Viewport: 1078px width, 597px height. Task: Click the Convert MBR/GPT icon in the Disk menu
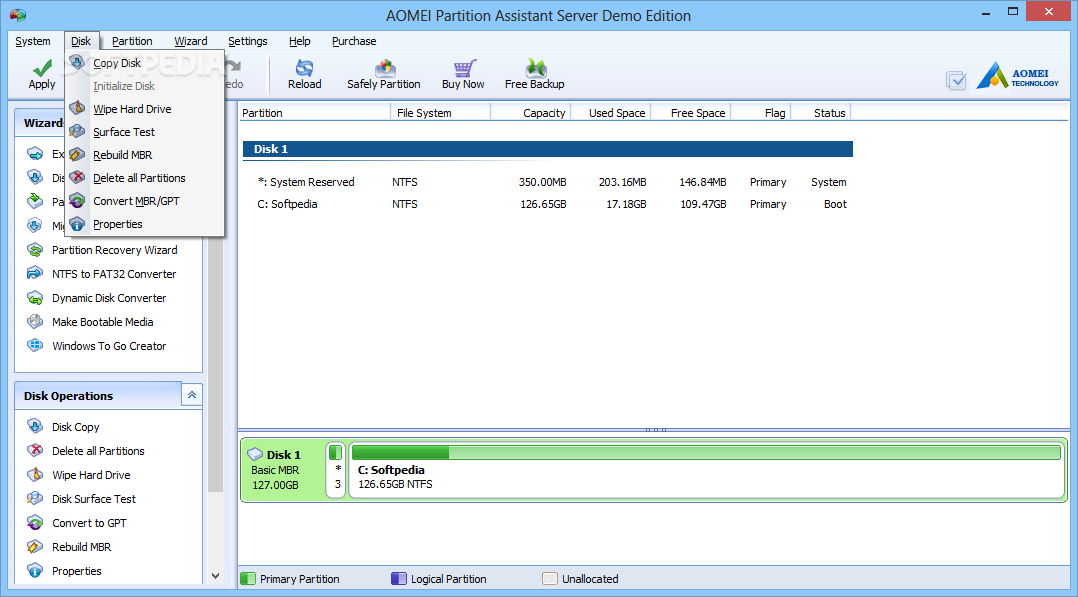tap(78, 201)
